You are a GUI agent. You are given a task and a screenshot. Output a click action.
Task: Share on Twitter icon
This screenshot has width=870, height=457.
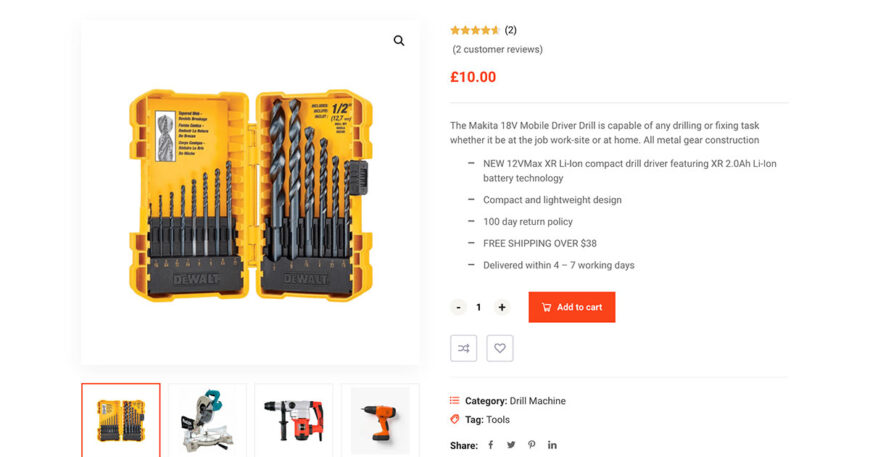[x=511, y=445]
